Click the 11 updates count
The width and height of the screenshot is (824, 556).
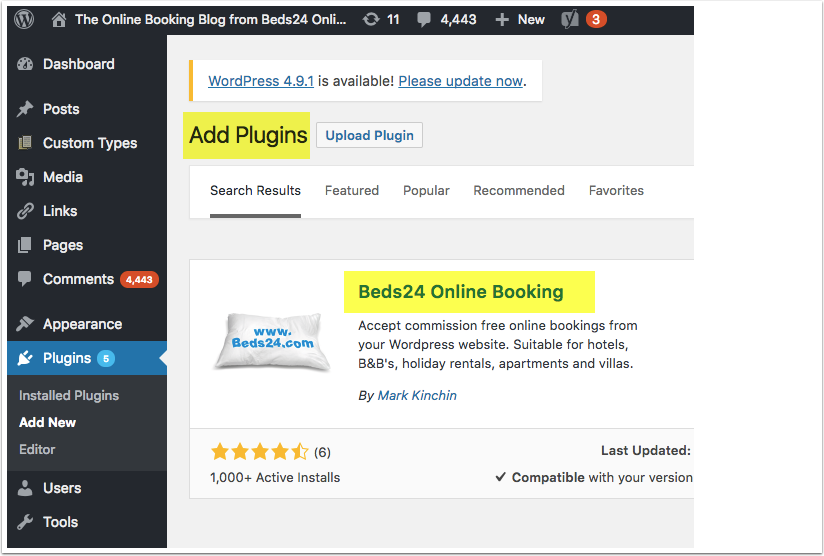click(393, 20)
